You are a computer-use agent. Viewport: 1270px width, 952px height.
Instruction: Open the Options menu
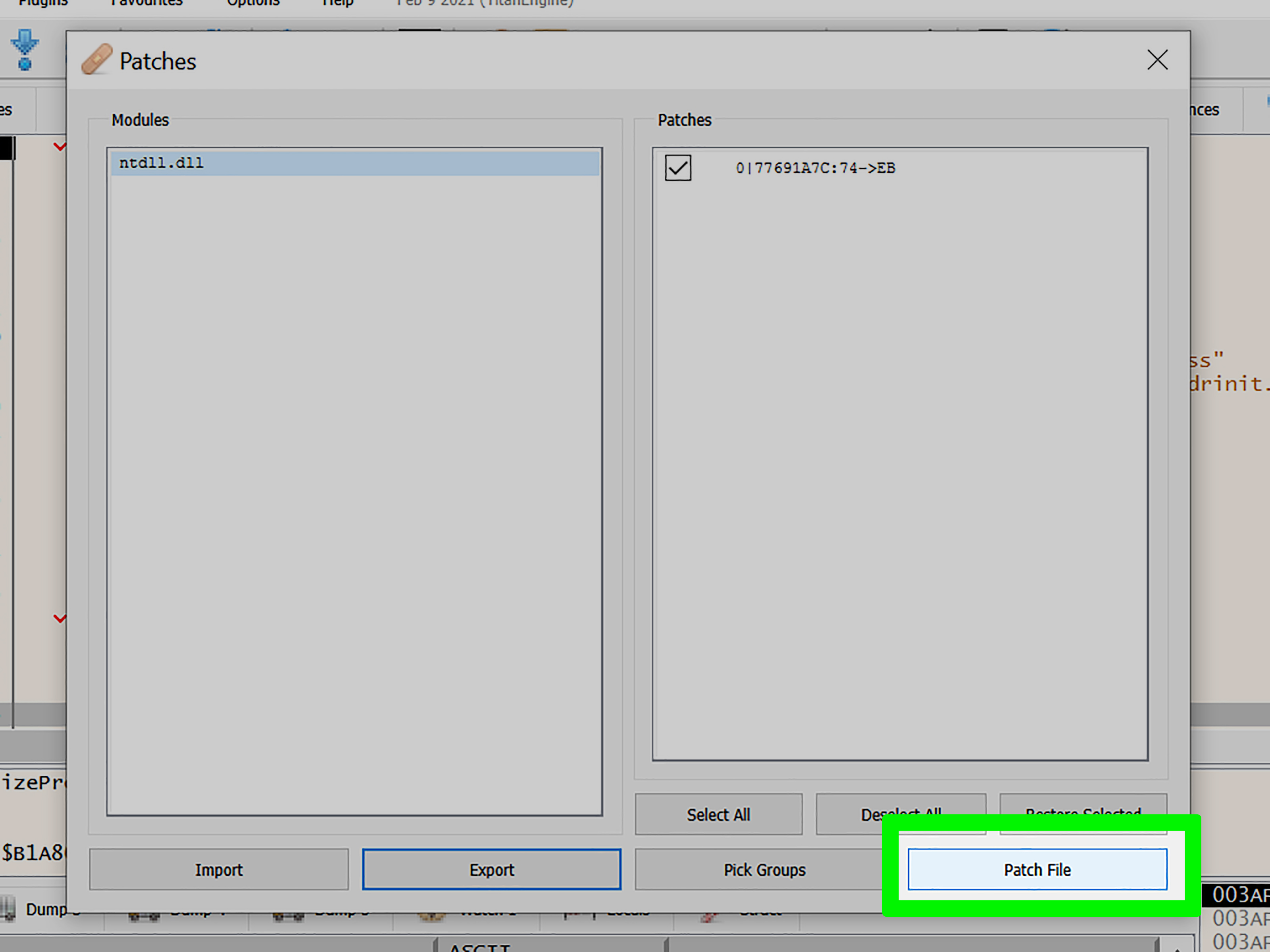point(253,3)
